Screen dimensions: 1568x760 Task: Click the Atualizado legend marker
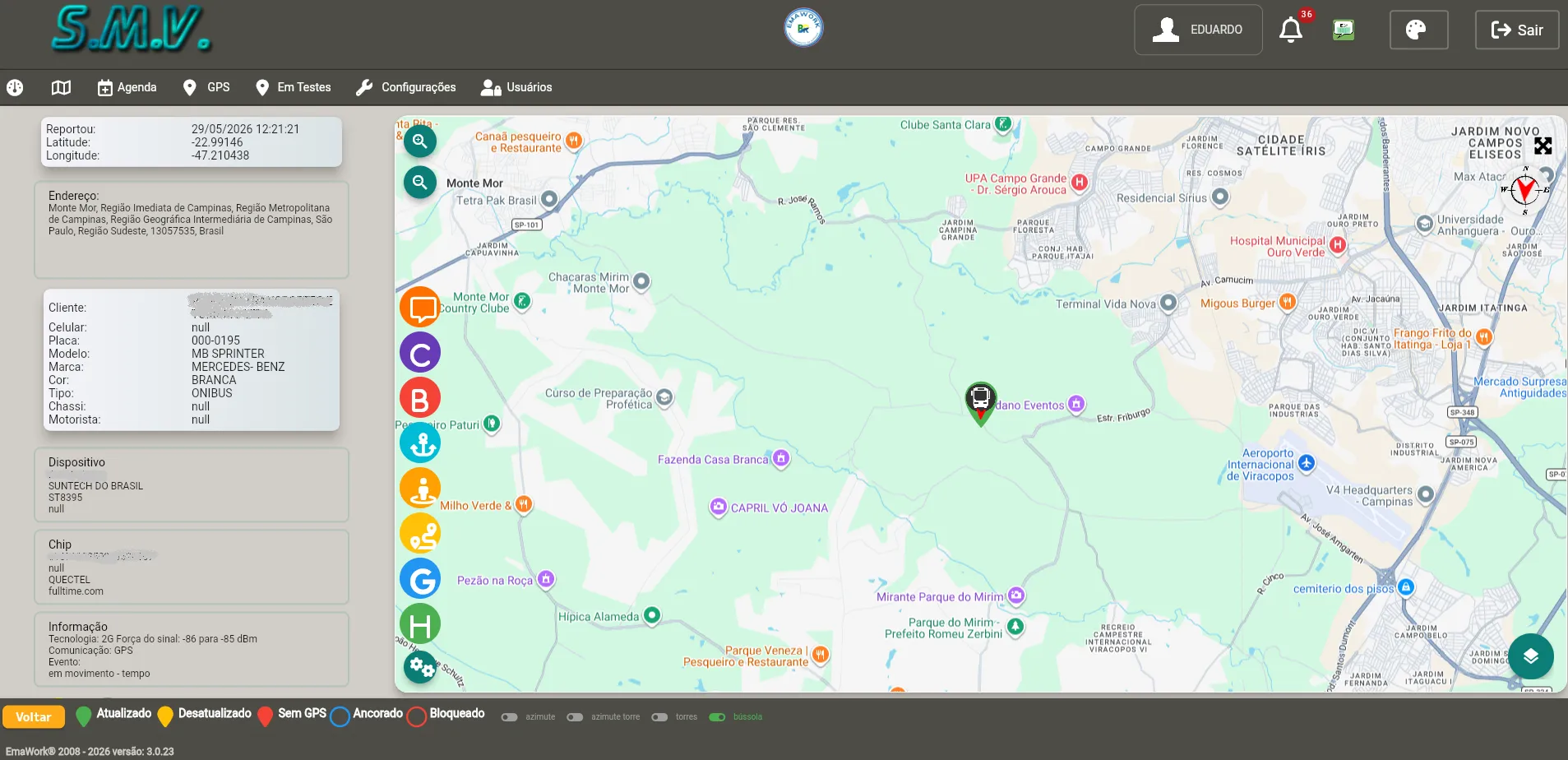(x=83, y=716)
